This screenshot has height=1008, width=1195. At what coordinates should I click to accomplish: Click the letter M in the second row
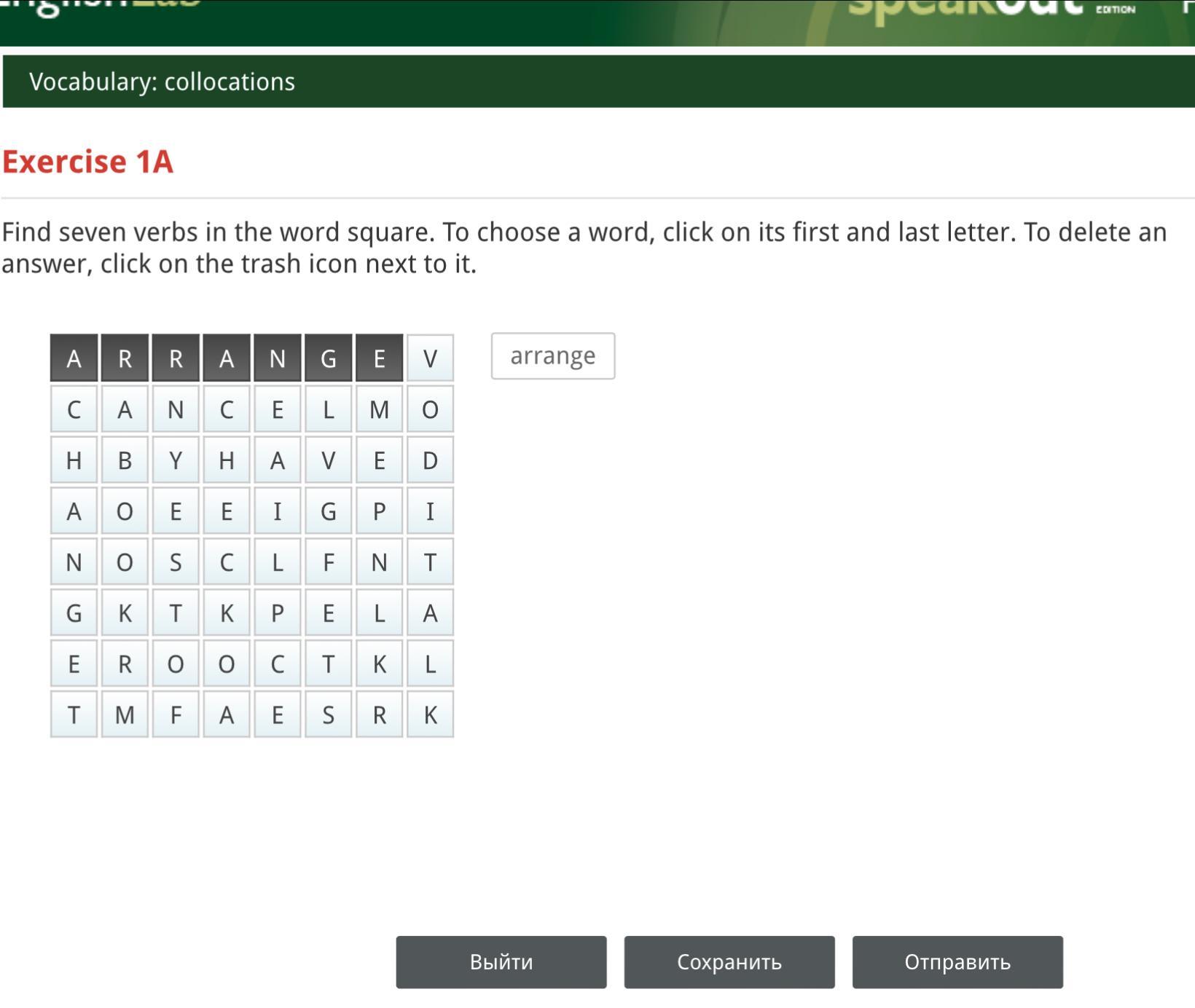[379, 409]
